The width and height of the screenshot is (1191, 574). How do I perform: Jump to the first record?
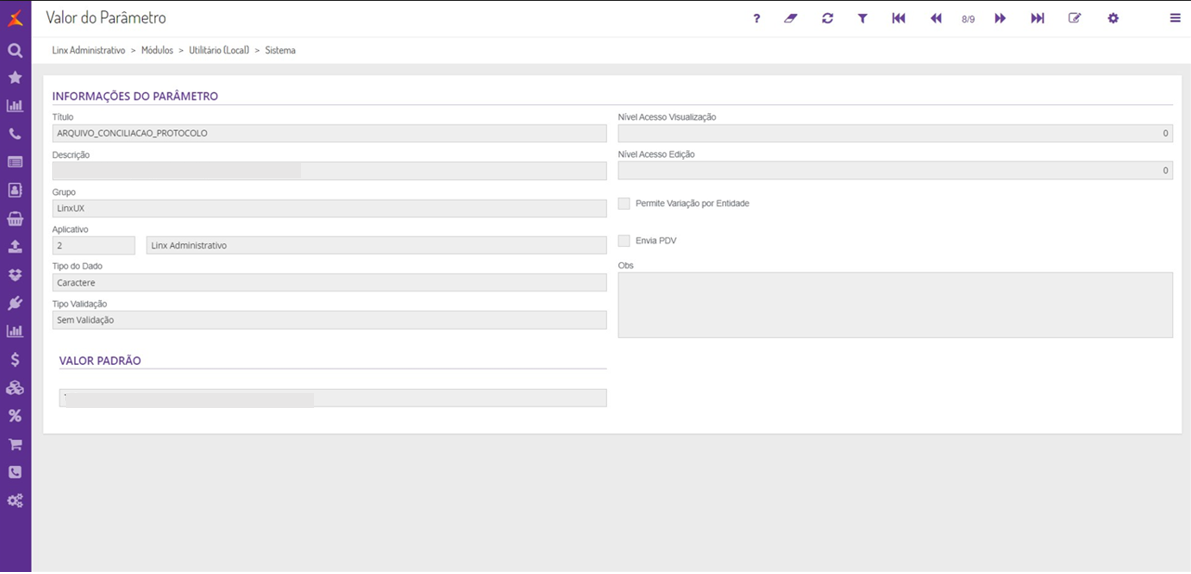(899, 19)
